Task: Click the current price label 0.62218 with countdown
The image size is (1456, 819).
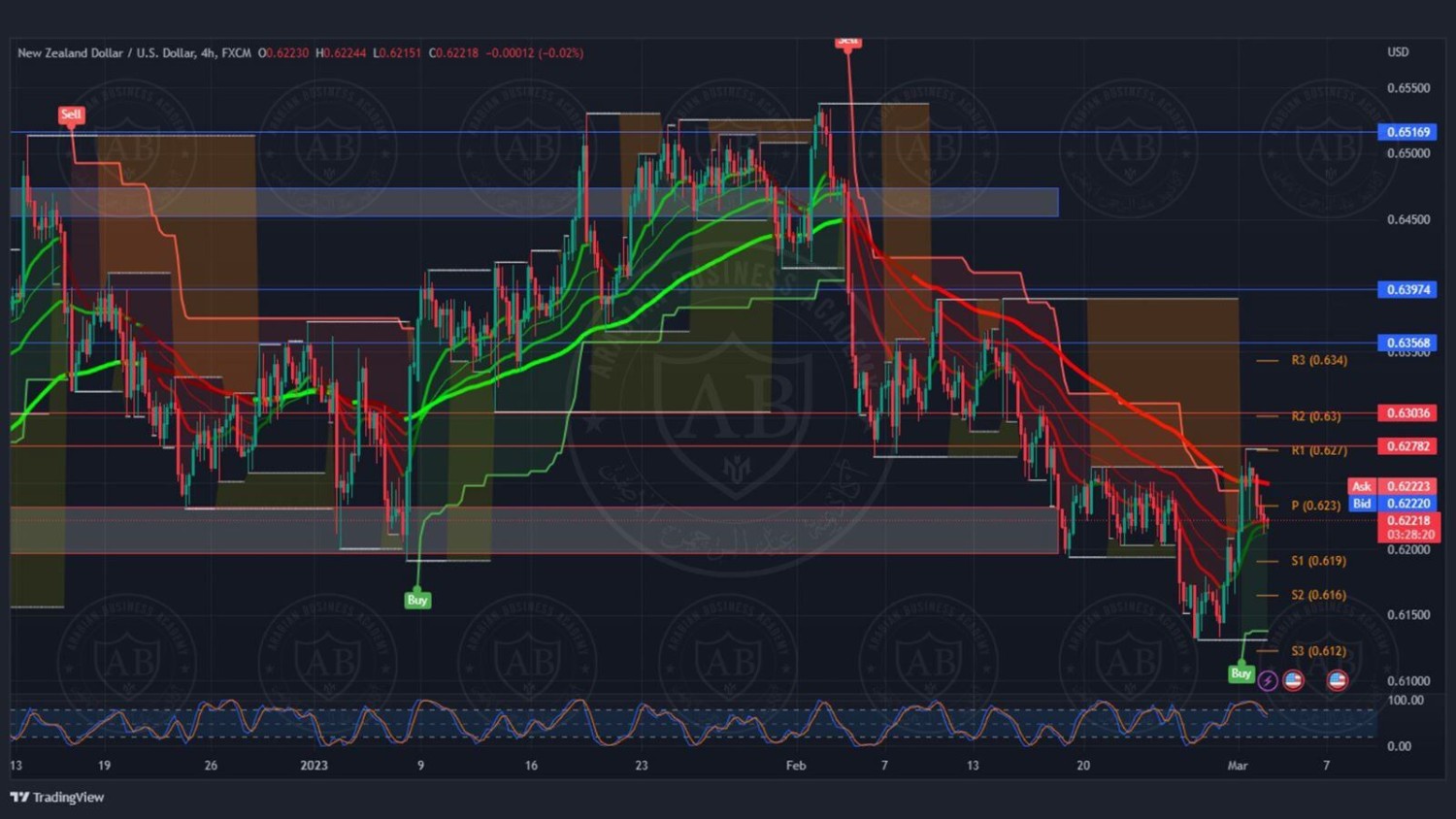Action: [1408, 528]
